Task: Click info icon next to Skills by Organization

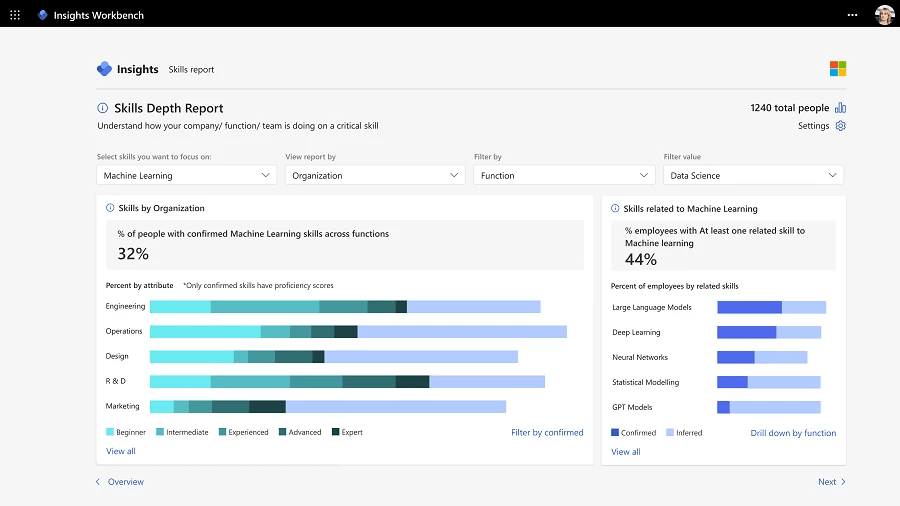Action: click(x=110, y=209)
